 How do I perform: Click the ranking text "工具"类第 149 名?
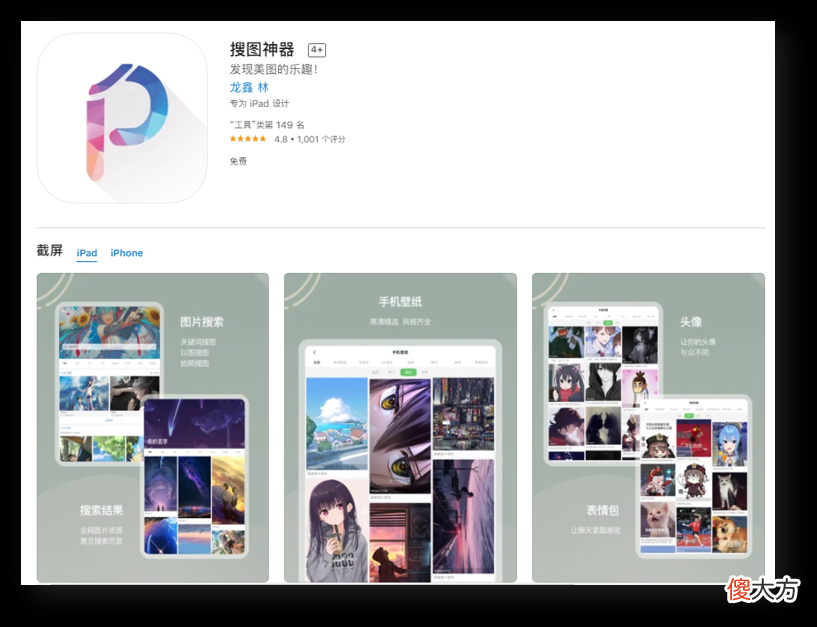tap(267, 125)
